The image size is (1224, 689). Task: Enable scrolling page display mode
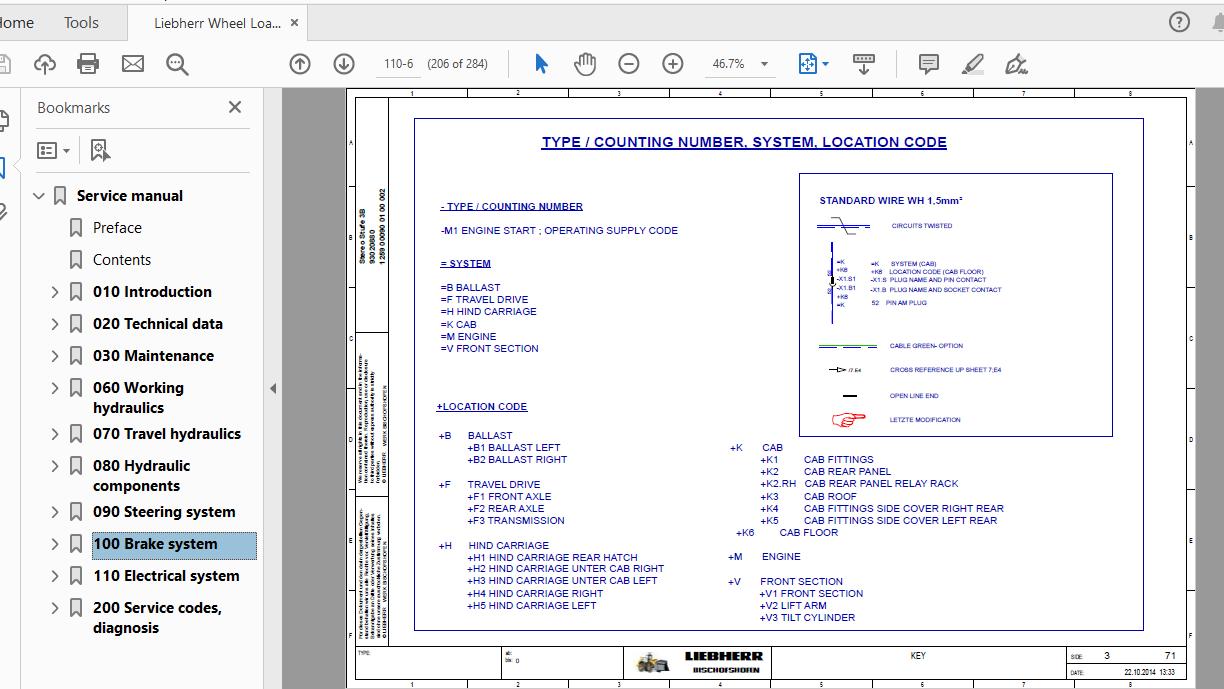click(863, 63)
